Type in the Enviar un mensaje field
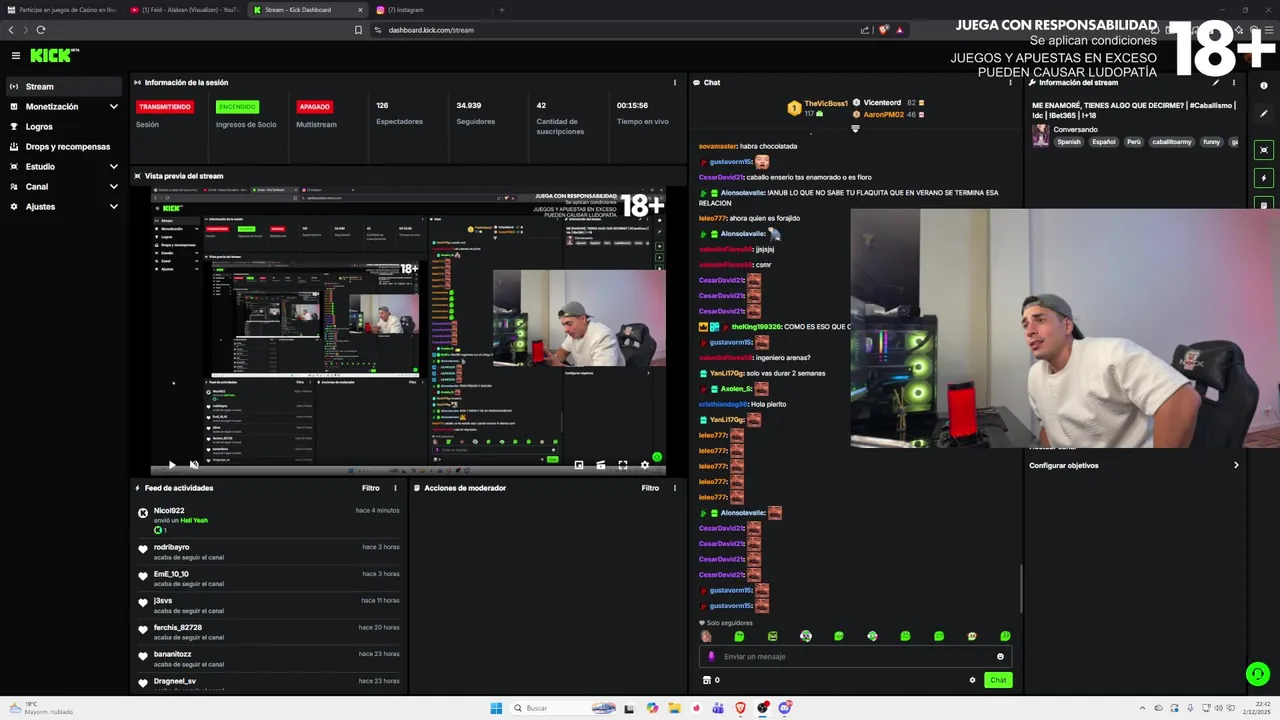The image size is (1280, 720). (854, 657)
